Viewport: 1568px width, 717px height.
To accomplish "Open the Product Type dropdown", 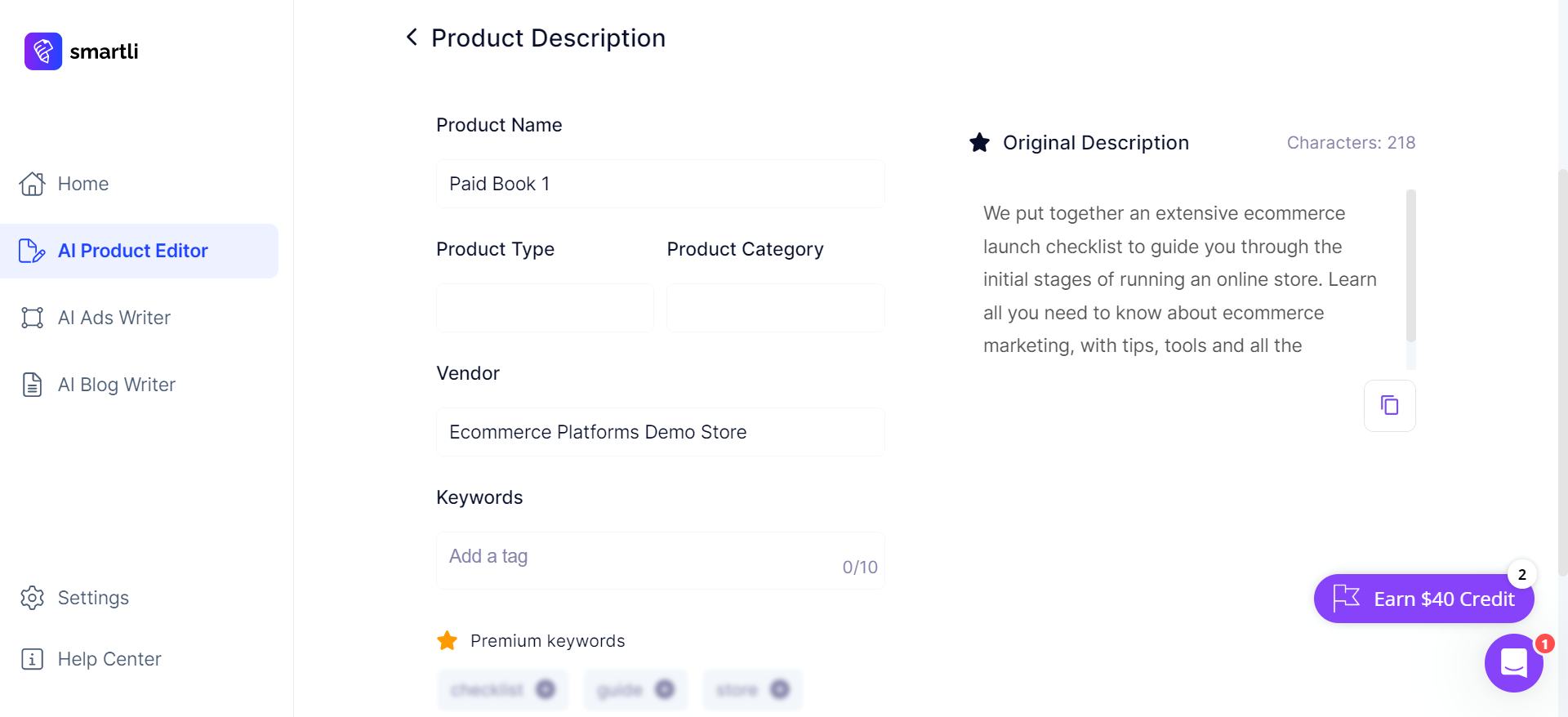I will pos(544,308).
